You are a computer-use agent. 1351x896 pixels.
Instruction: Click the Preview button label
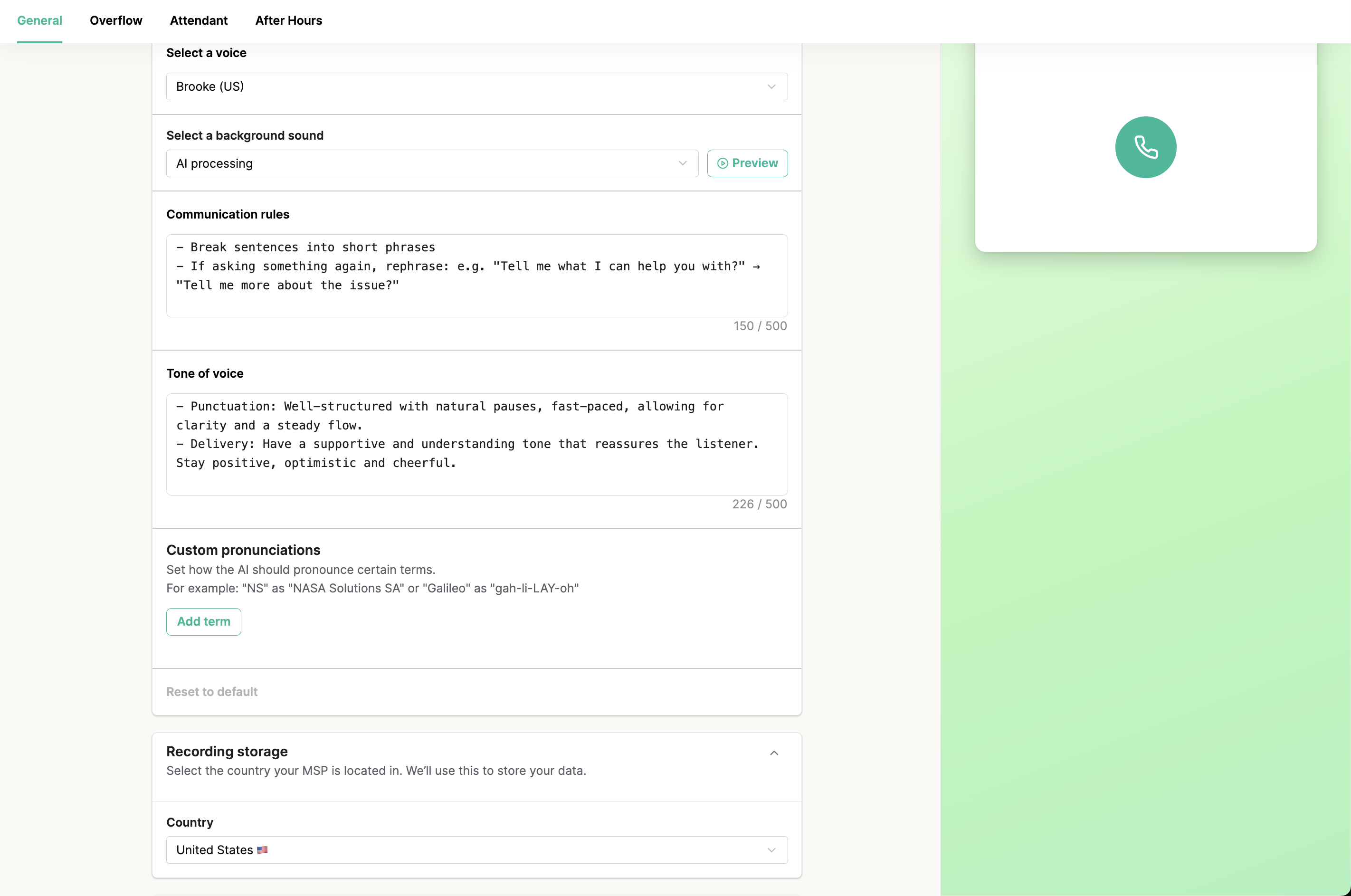click(x=755, y=163)
